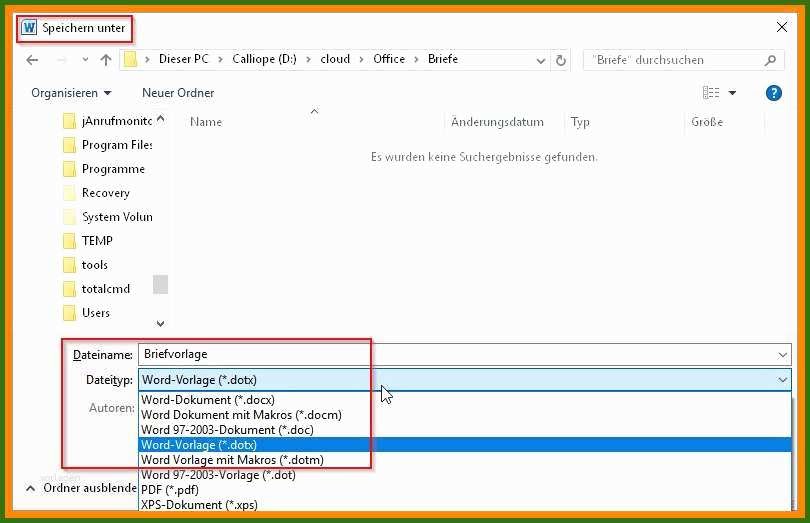Select System Volume folder in the tree
This screenshot has width=810, height=523.
(x=107, y=217)
